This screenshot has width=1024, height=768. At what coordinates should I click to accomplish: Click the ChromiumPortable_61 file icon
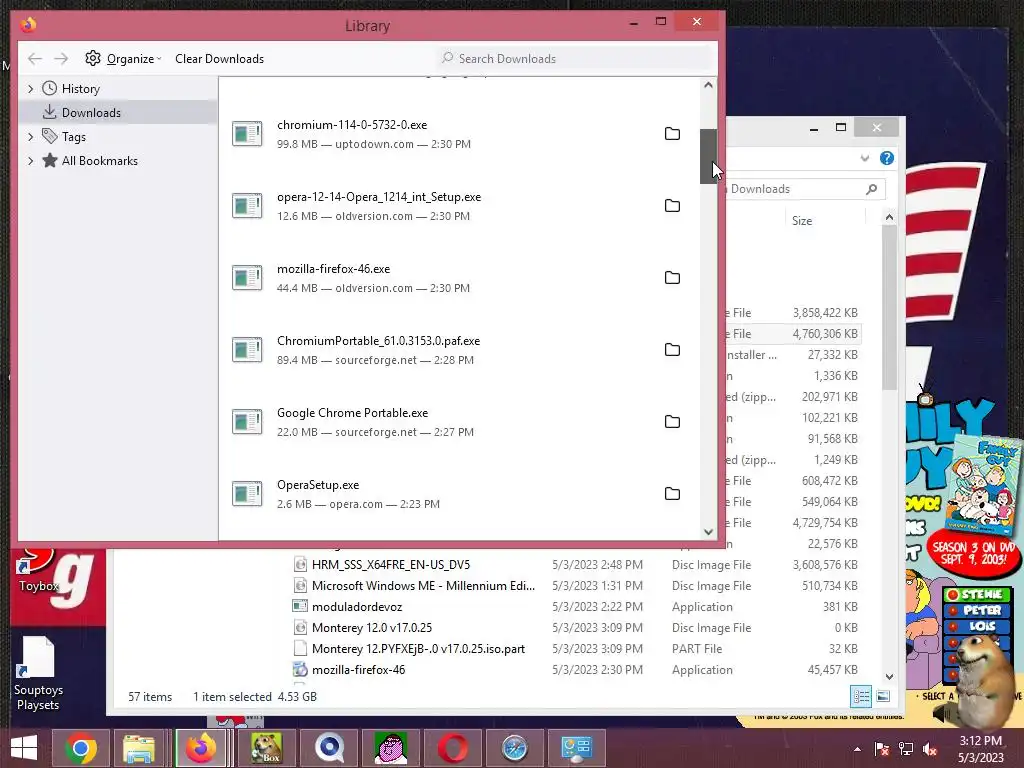tap(247, 350)
